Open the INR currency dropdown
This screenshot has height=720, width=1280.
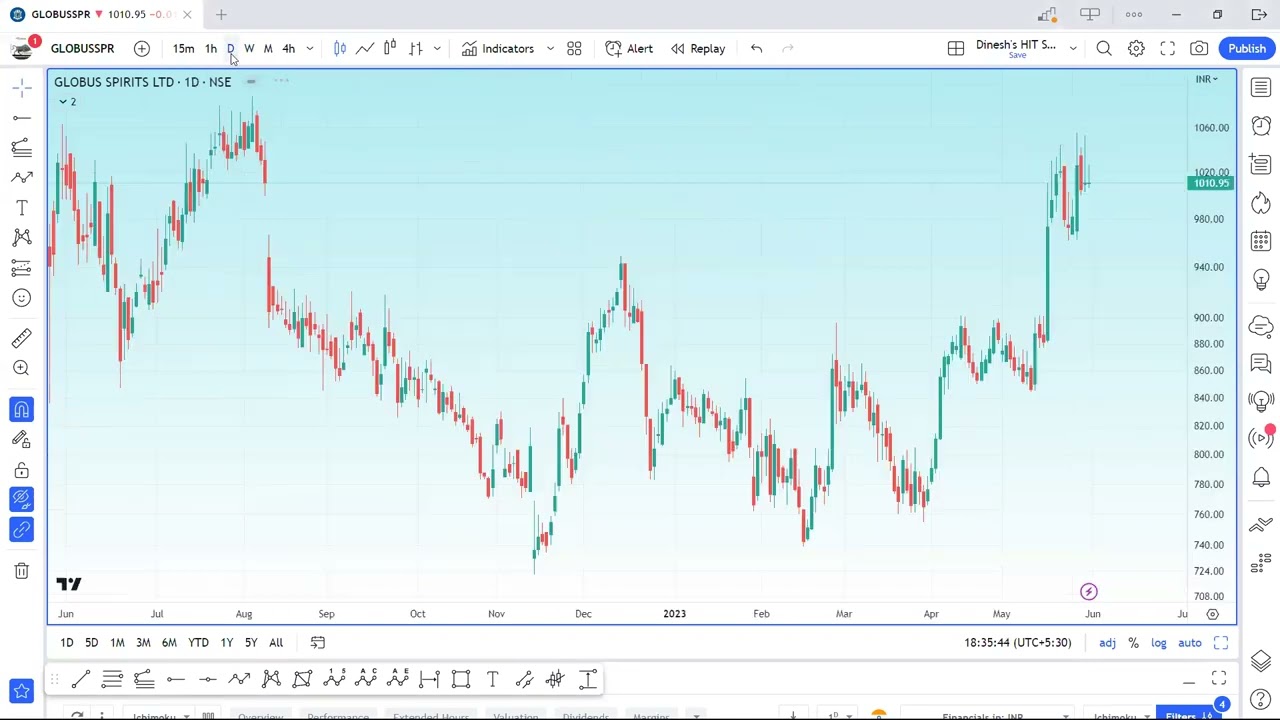click(x=1207, y=79)
